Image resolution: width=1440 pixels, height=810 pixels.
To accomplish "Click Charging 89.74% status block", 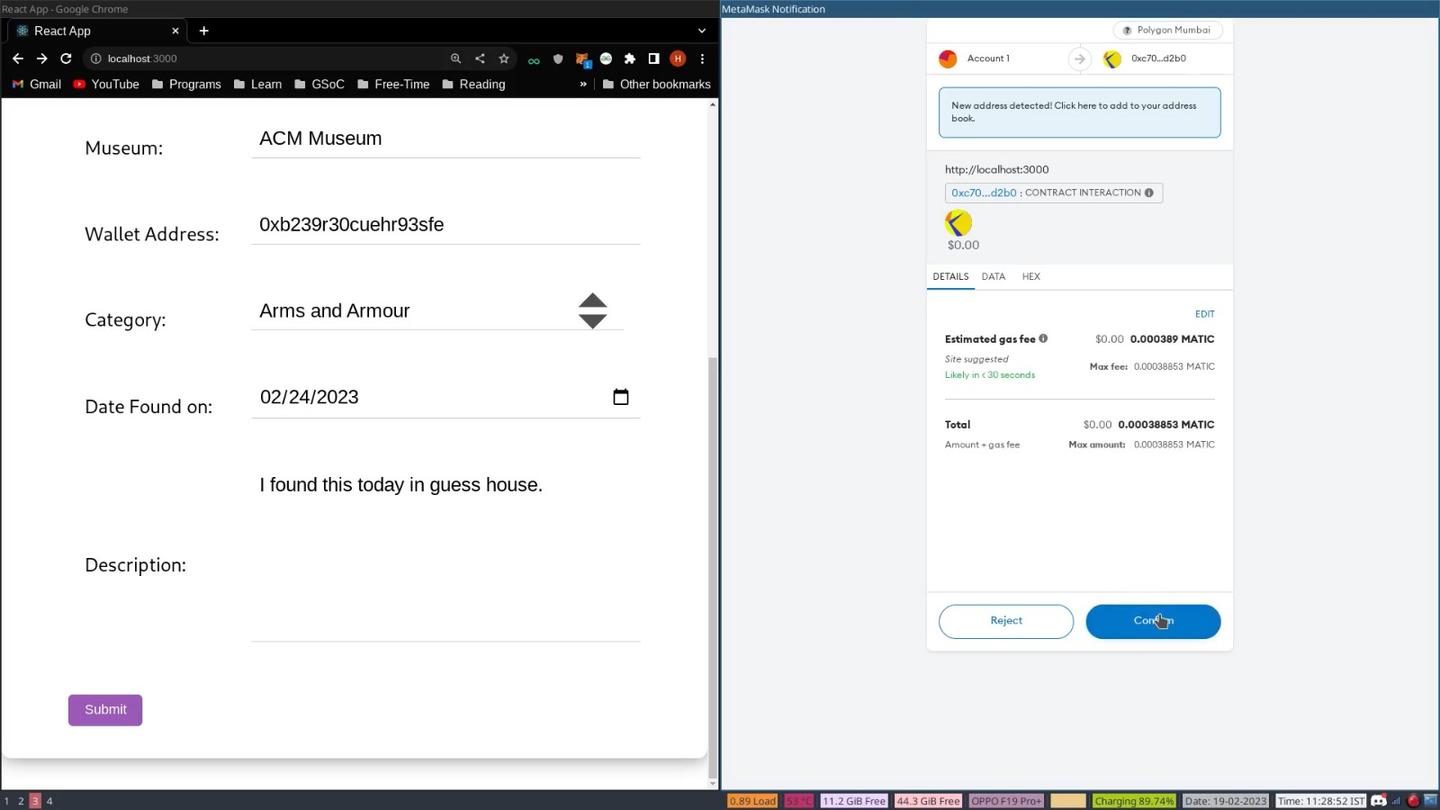I will click(1134, 801).
